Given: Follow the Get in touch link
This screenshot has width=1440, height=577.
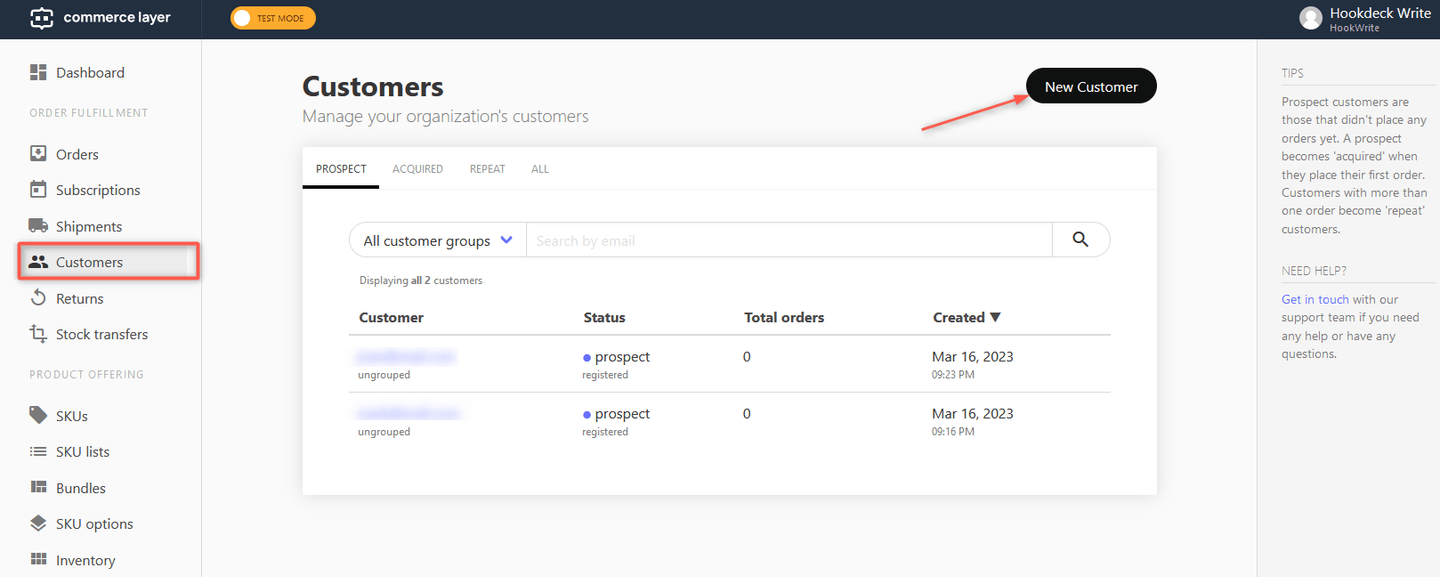Looking at the screenshot, I should pos(1315,298).
